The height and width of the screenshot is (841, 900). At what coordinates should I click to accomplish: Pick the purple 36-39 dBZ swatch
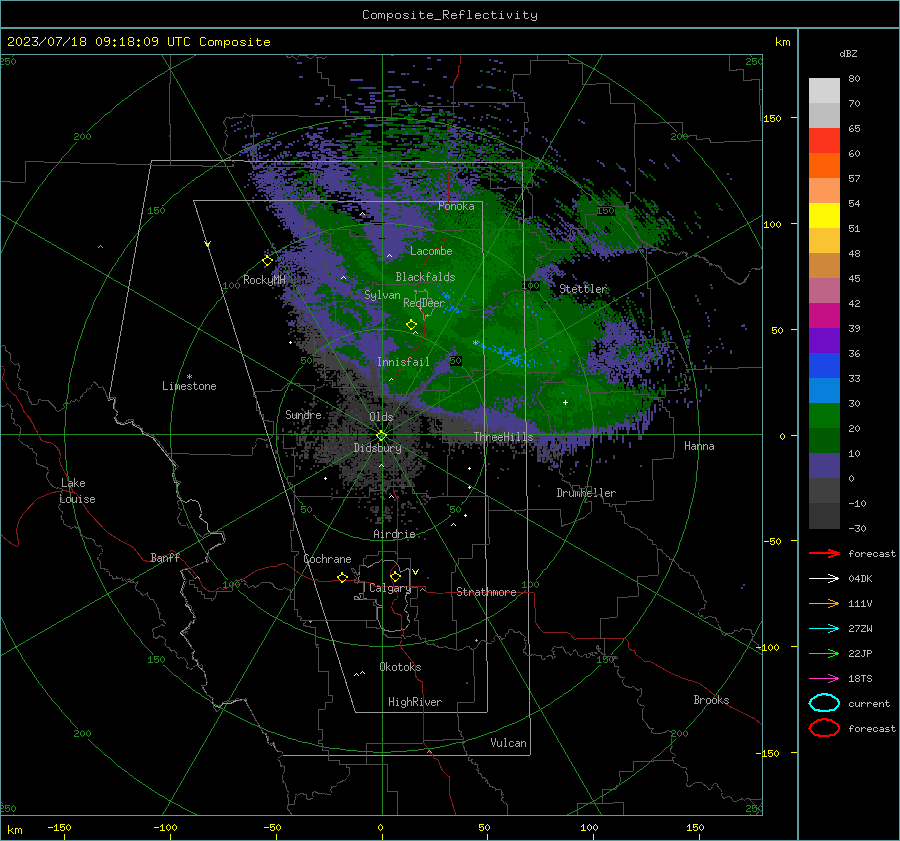(824, 340)
